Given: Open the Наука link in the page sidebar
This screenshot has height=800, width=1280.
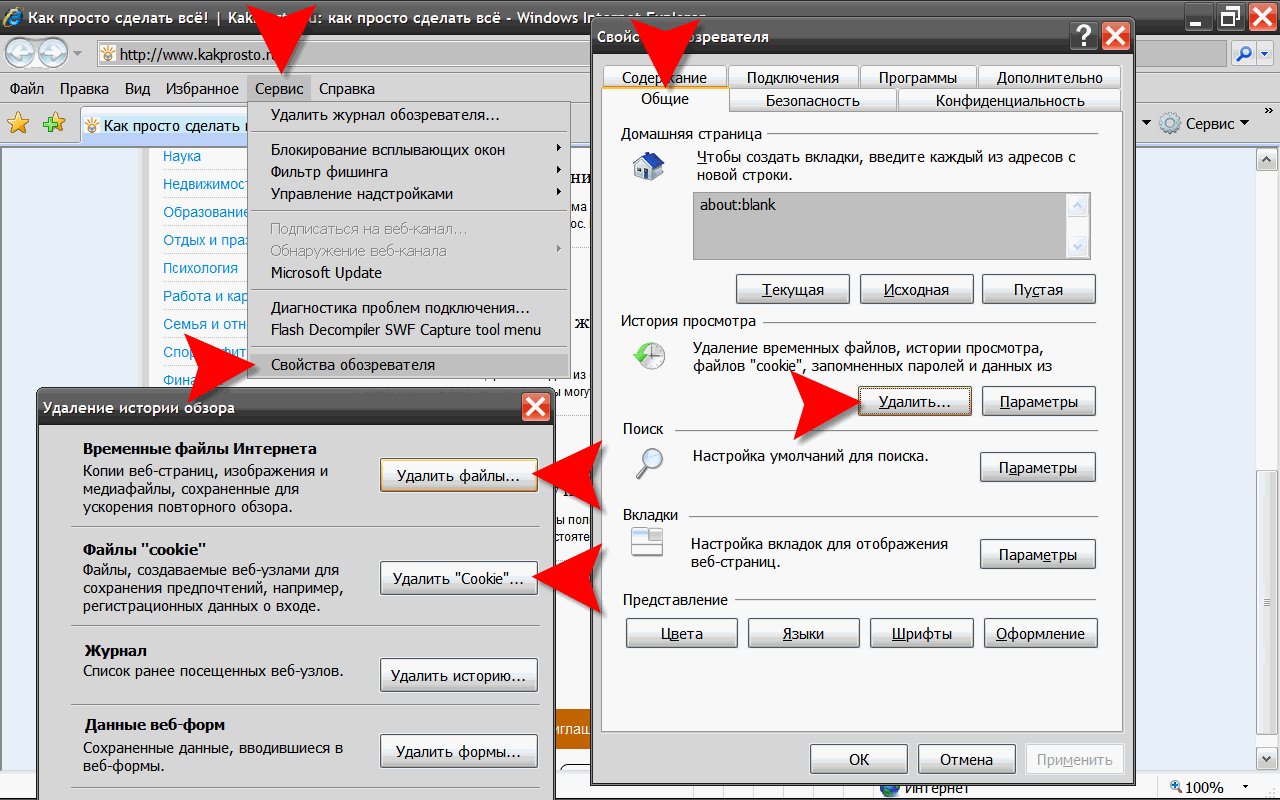Looking at the screenshot, I should point(182,156).
